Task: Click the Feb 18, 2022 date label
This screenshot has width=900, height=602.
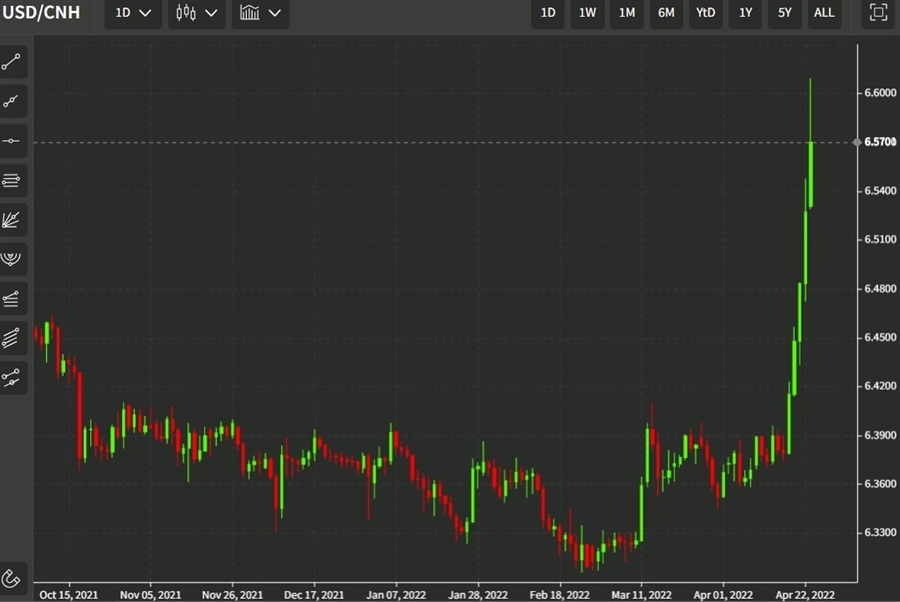Action: click(x=560, y=595)
